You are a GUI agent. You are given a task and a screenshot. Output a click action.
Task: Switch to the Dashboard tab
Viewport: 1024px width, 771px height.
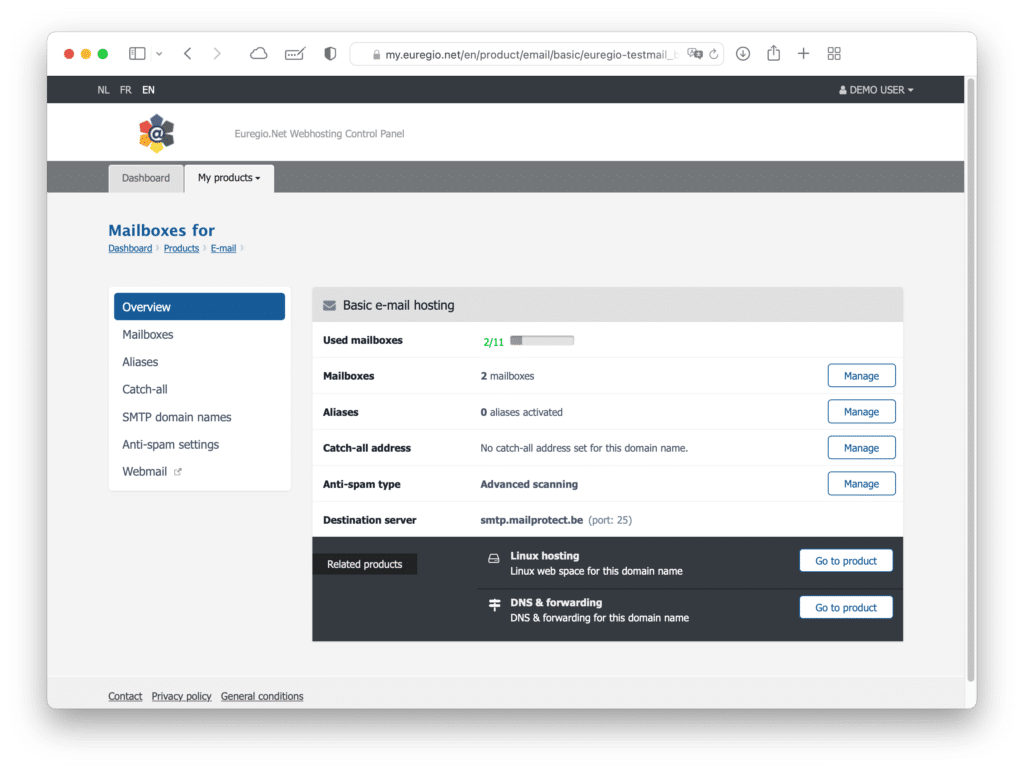click(x=146, y=178)
